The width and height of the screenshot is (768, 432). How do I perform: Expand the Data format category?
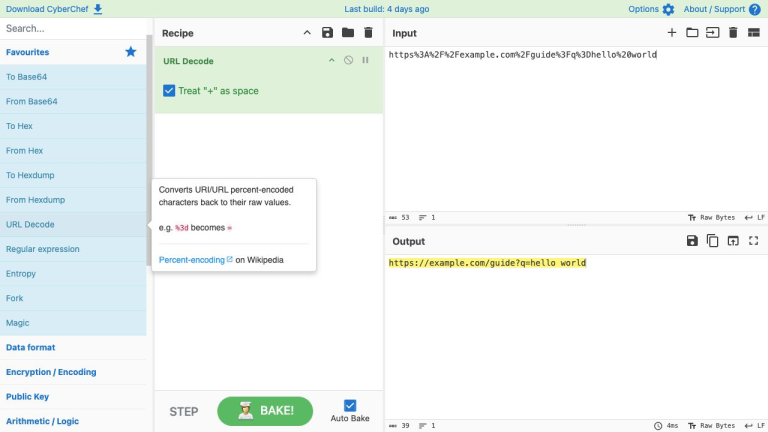pos(73,347)
